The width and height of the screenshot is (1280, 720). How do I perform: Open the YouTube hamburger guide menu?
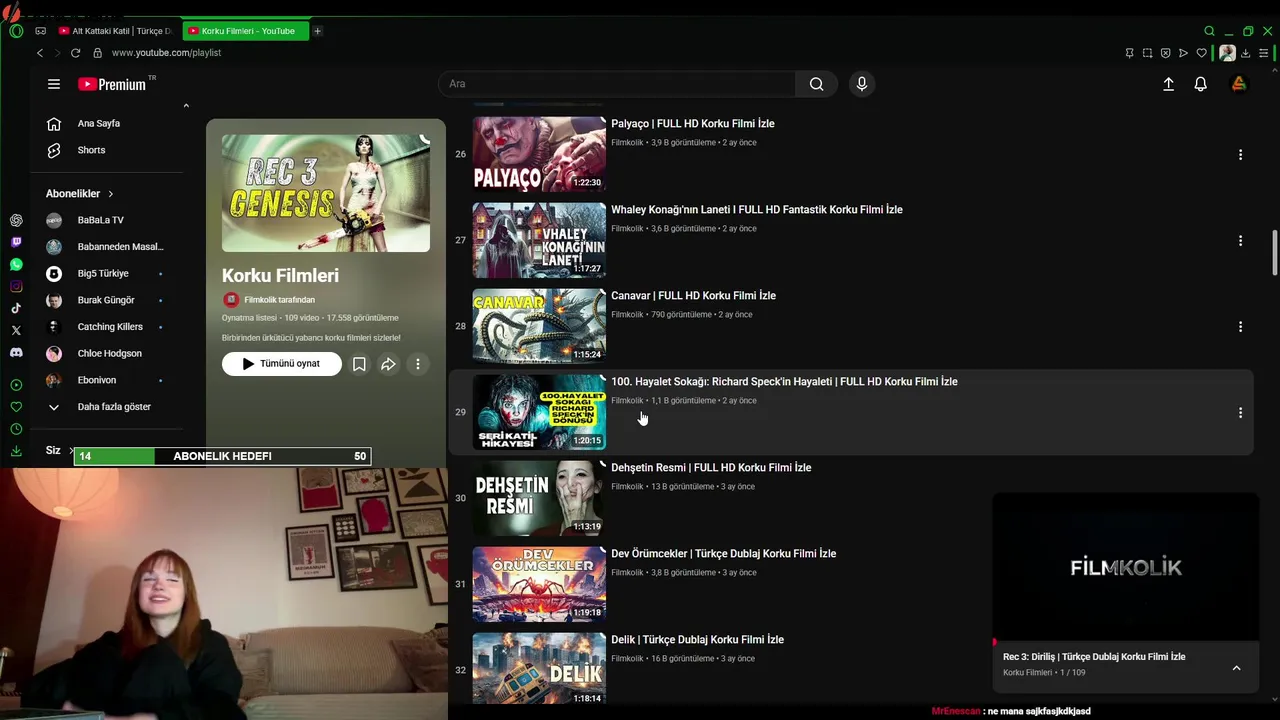[x=54, y=84]
